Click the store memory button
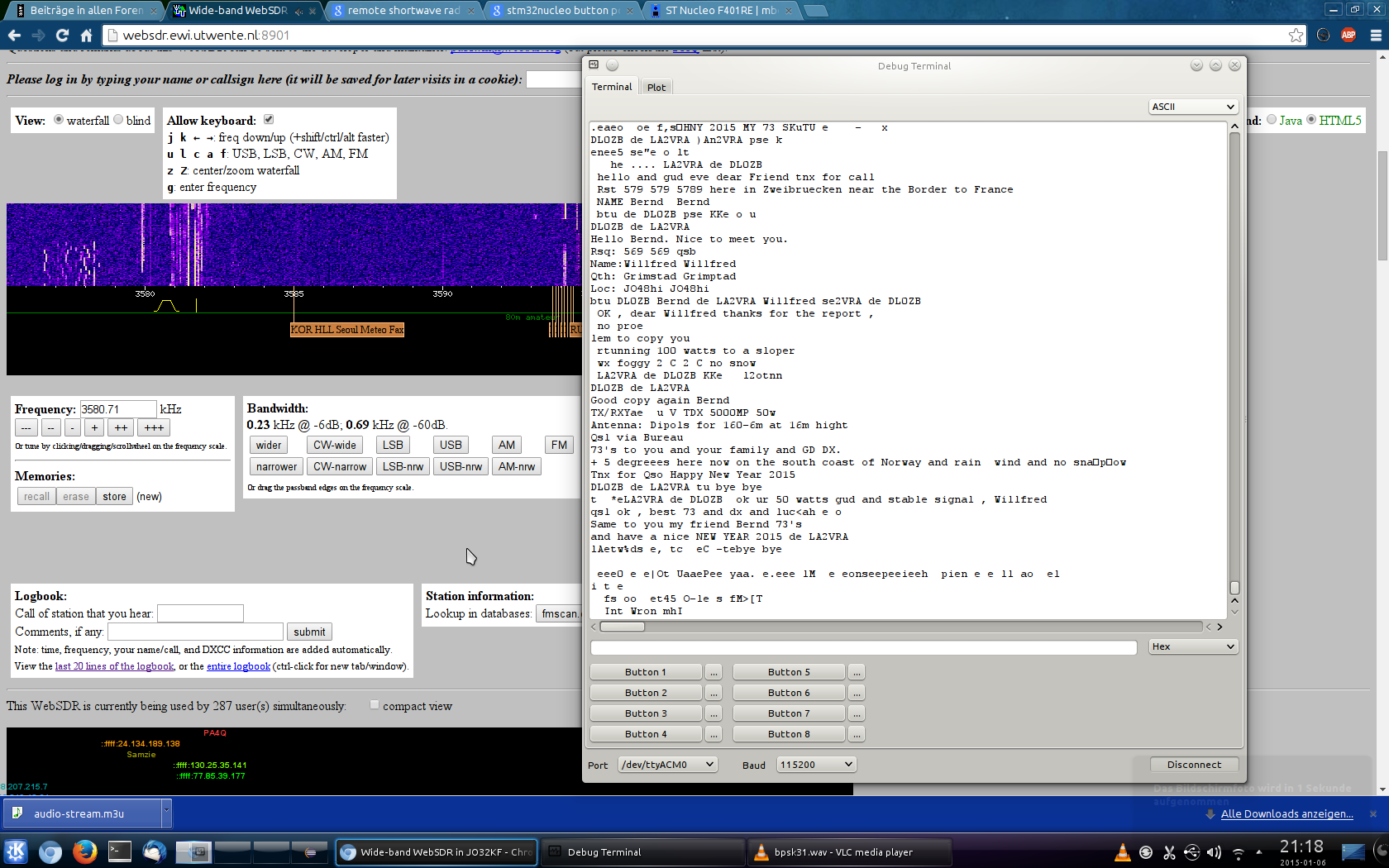This screenshot has height=868, width=1389. tap(114, 496)
